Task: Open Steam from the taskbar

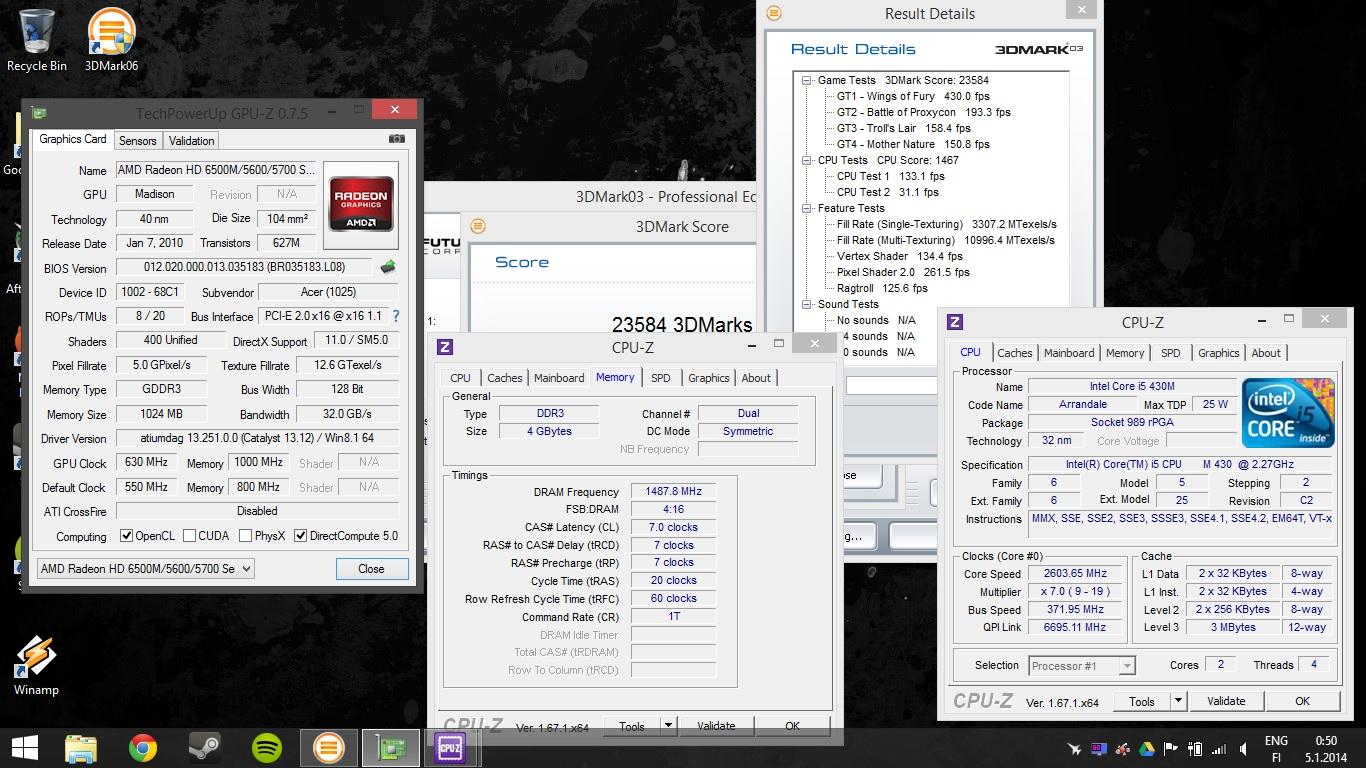Action: (204, 747)
